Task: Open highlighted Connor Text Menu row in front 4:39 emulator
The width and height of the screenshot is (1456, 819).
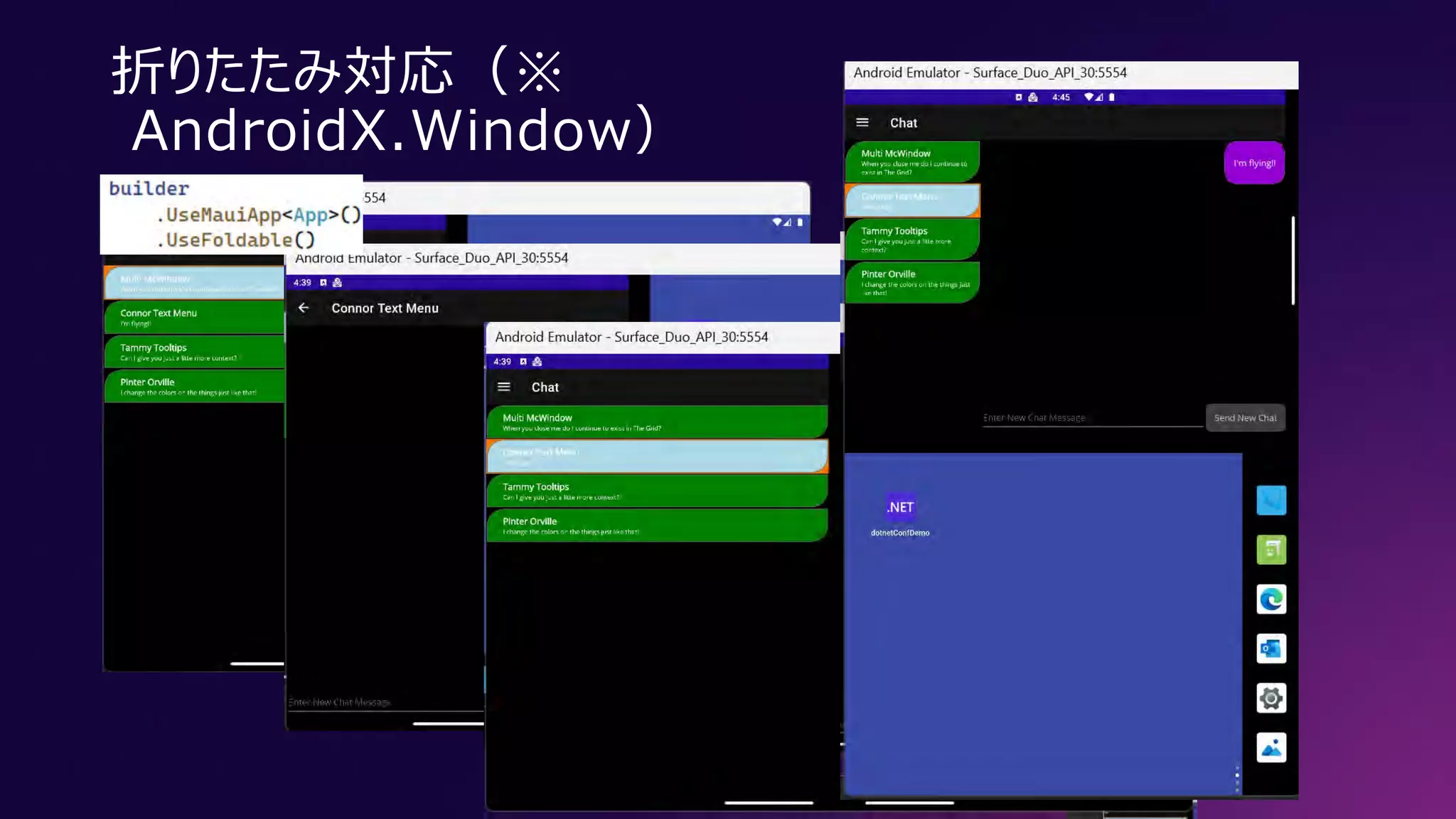Action: click(658, 456)
